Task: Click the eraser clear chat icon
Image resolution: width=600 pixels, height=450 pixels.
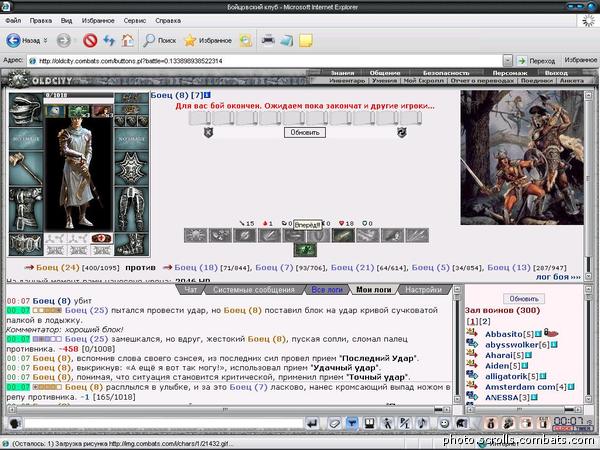Action: tap(334, 423)
